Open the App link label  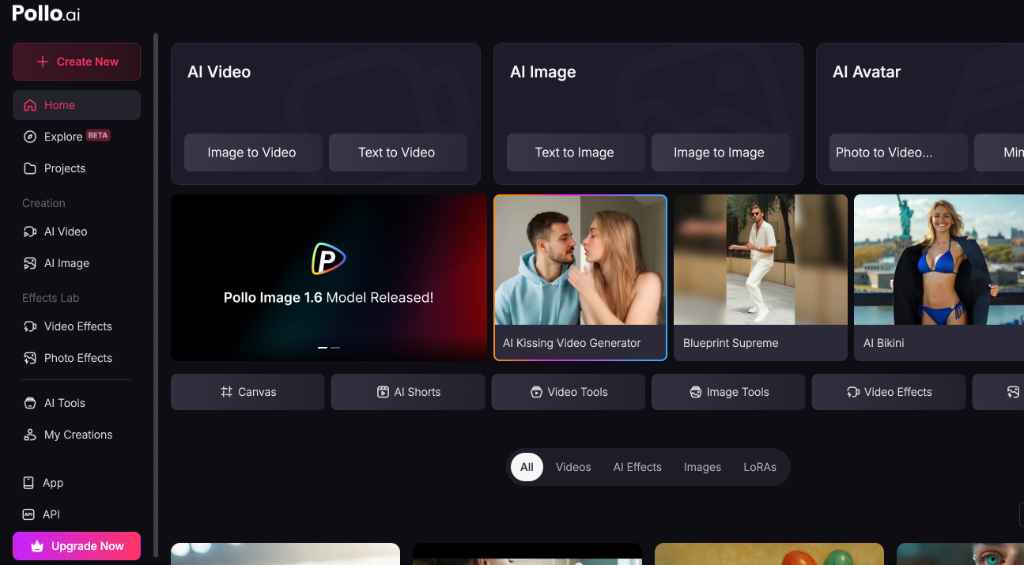click(53, 483)
